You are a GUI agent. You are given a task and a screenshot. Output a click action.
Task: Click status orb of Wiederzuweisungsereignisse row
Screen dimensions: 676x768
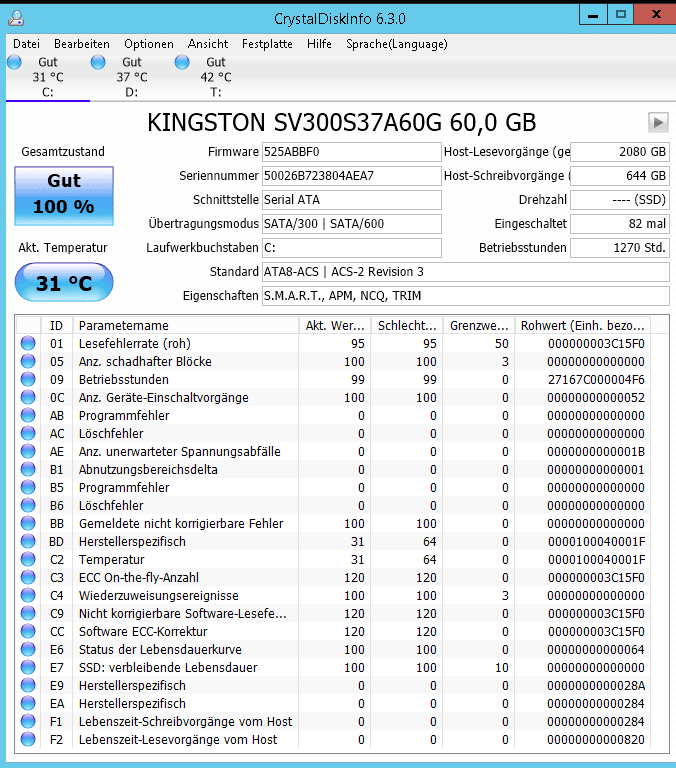coord(28,595)
